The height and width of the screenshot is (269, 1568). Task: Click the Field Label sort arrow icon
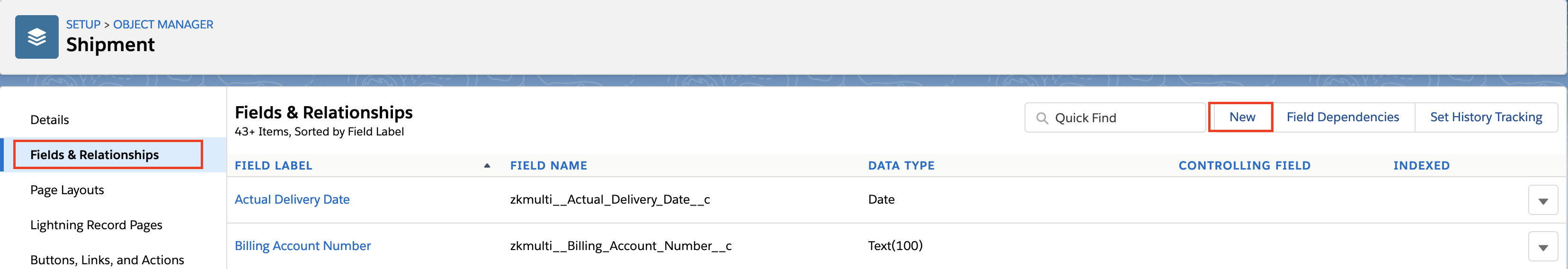click(x=487, y=166)
